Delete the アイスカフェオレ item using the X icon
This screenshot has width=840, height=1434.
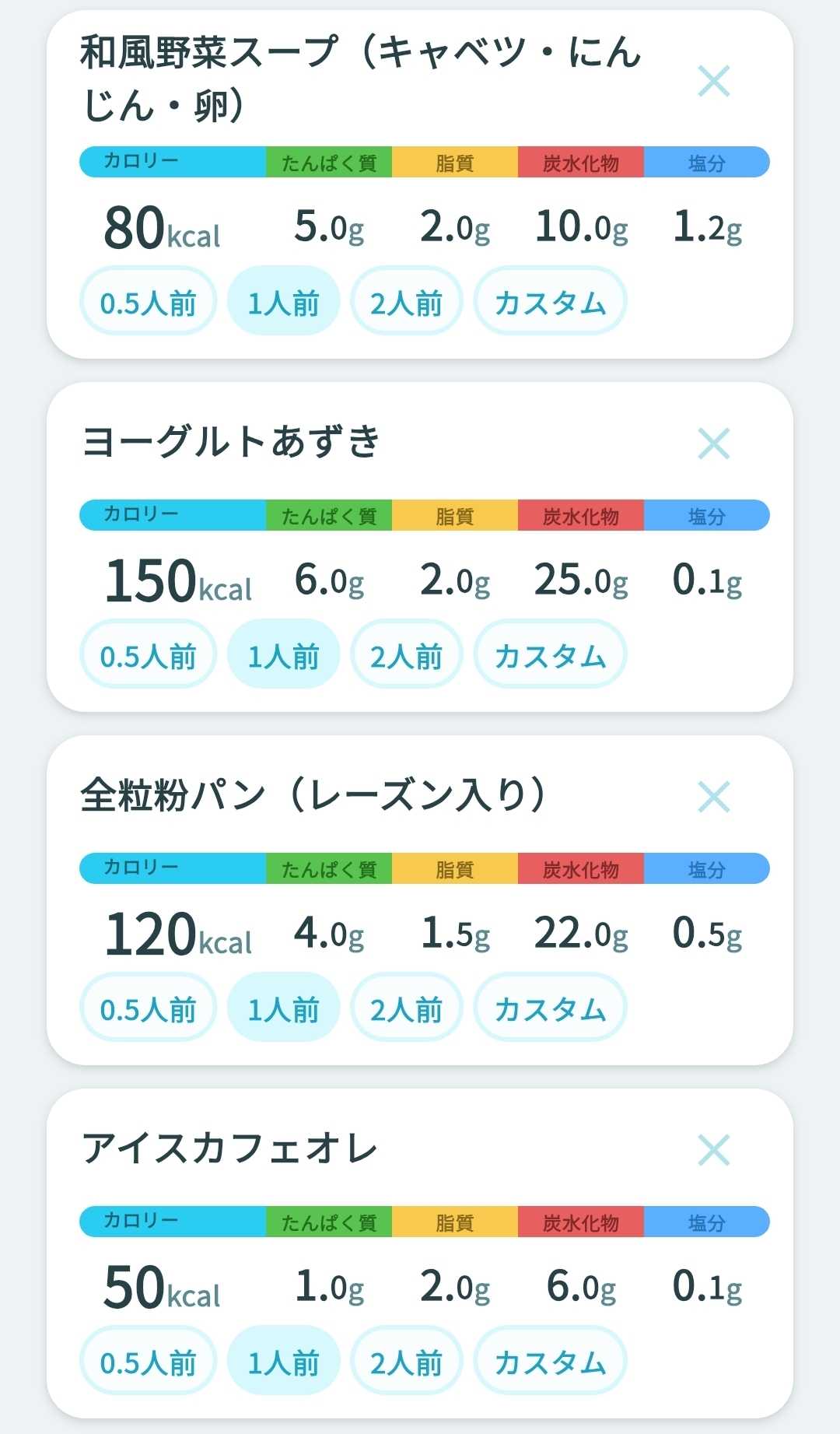(713, 1150)
